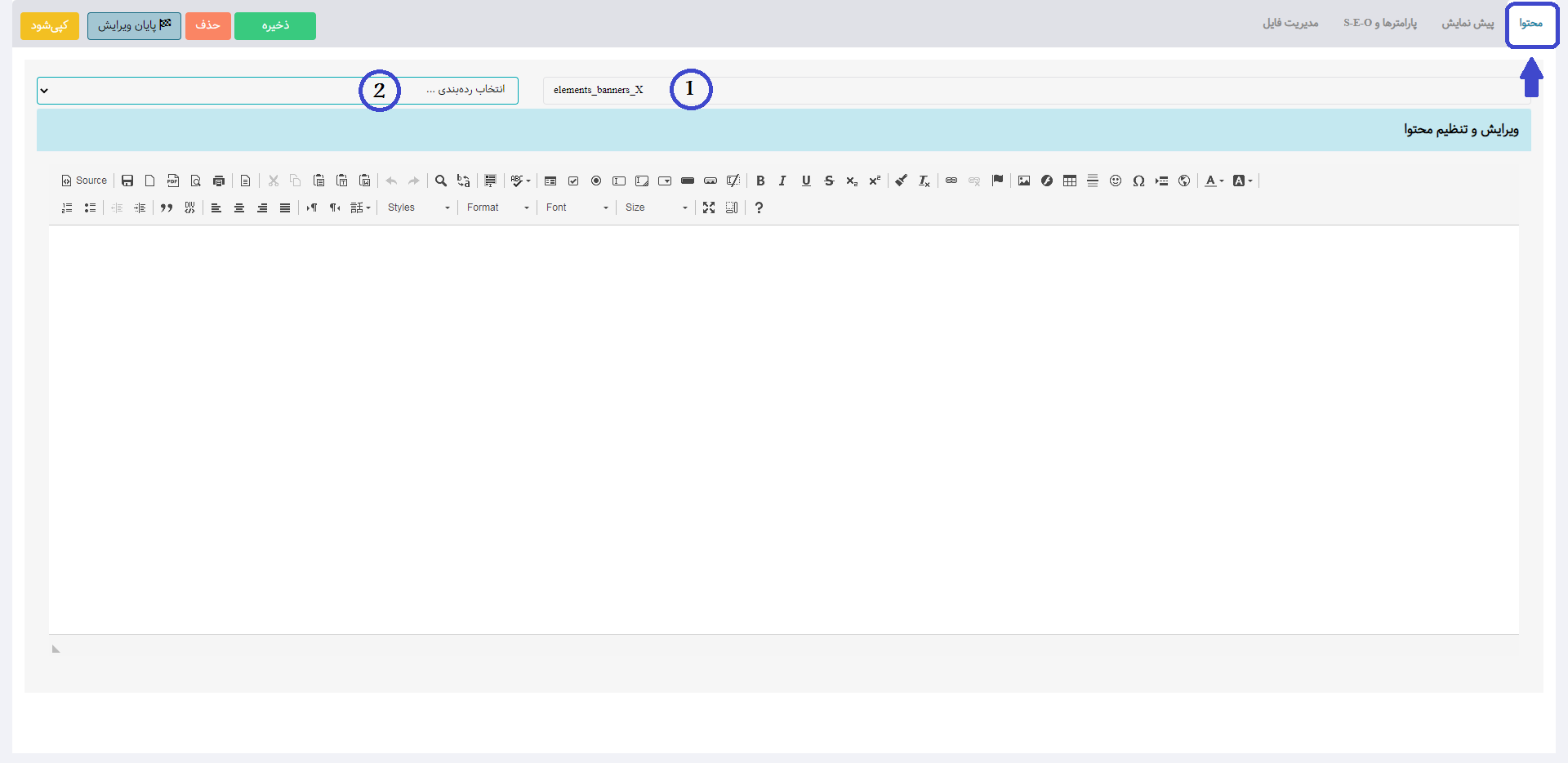Increase the paragraph indent
This screenshot has height=763, width=1568.
tap(140, 207)
